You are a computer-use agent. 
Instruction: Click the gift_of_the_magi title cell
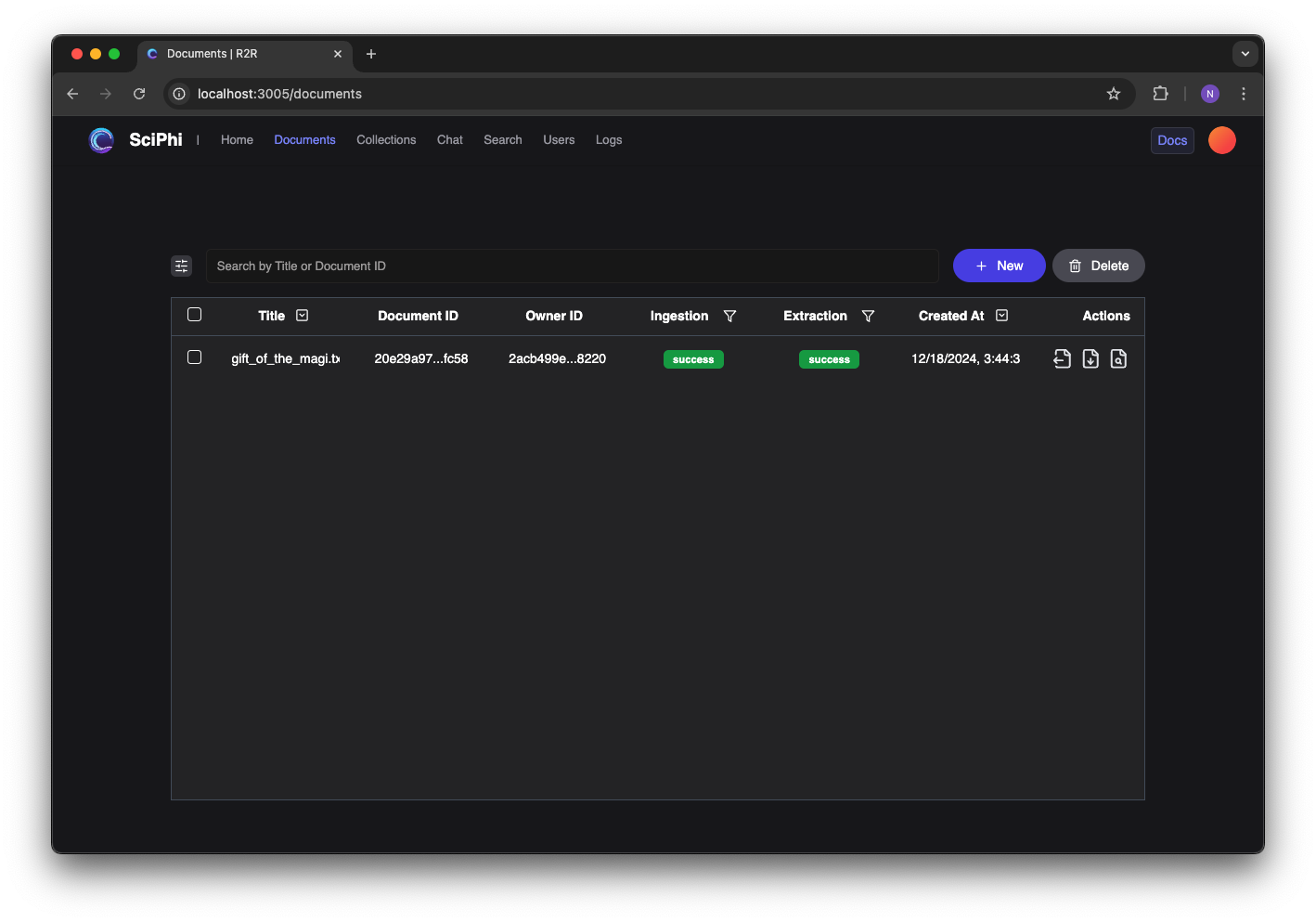pos(285,358)
